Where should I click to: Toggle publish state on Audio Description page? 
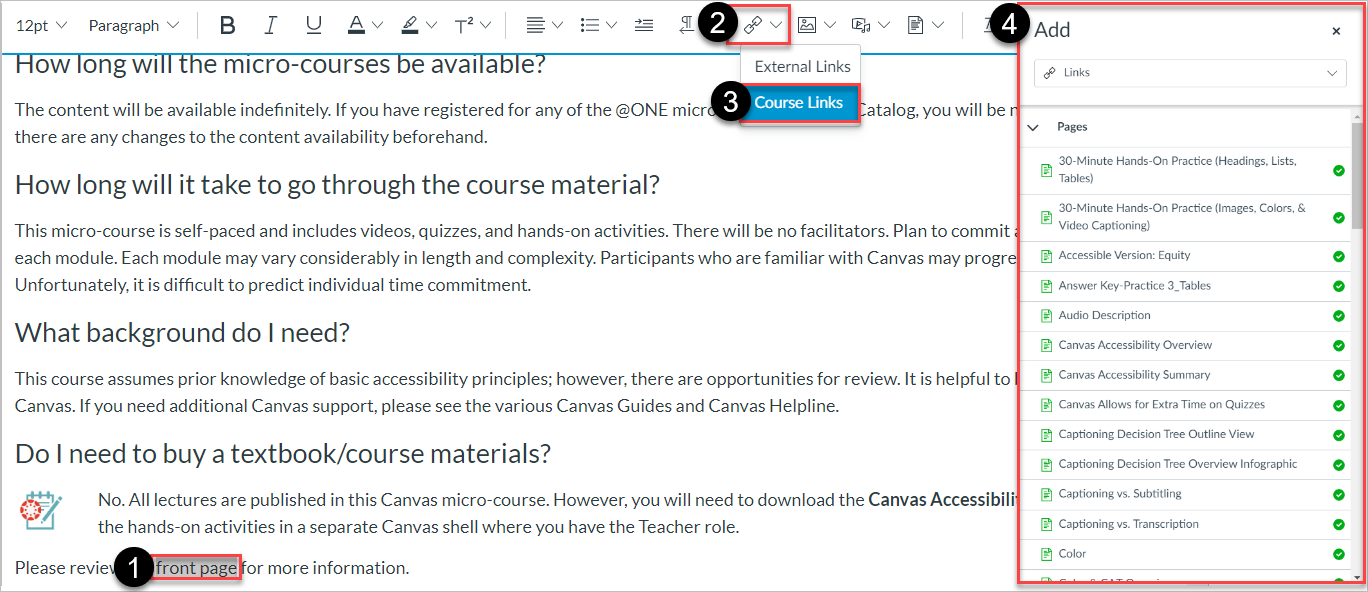click(x=1341, y=315)
